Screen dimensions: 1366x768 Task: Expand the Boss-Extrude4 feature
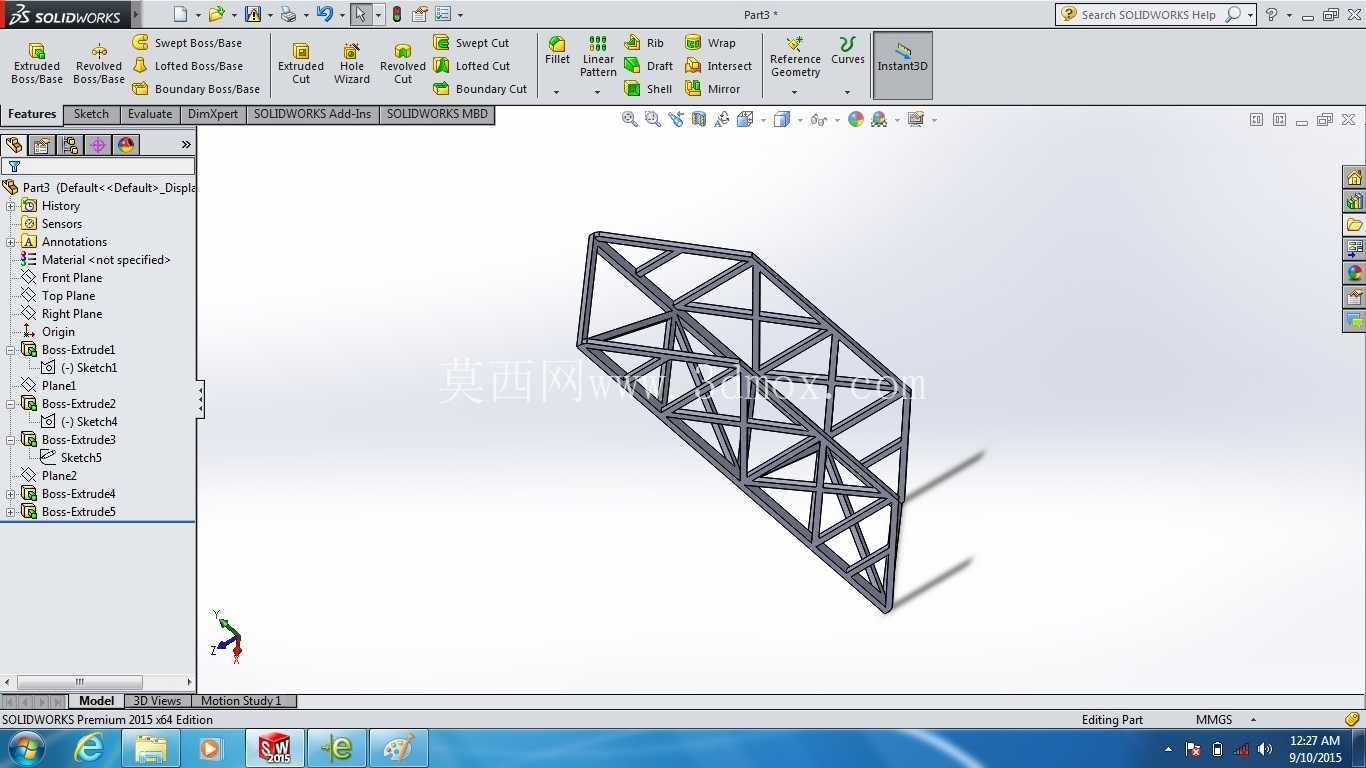coord(11,494)
